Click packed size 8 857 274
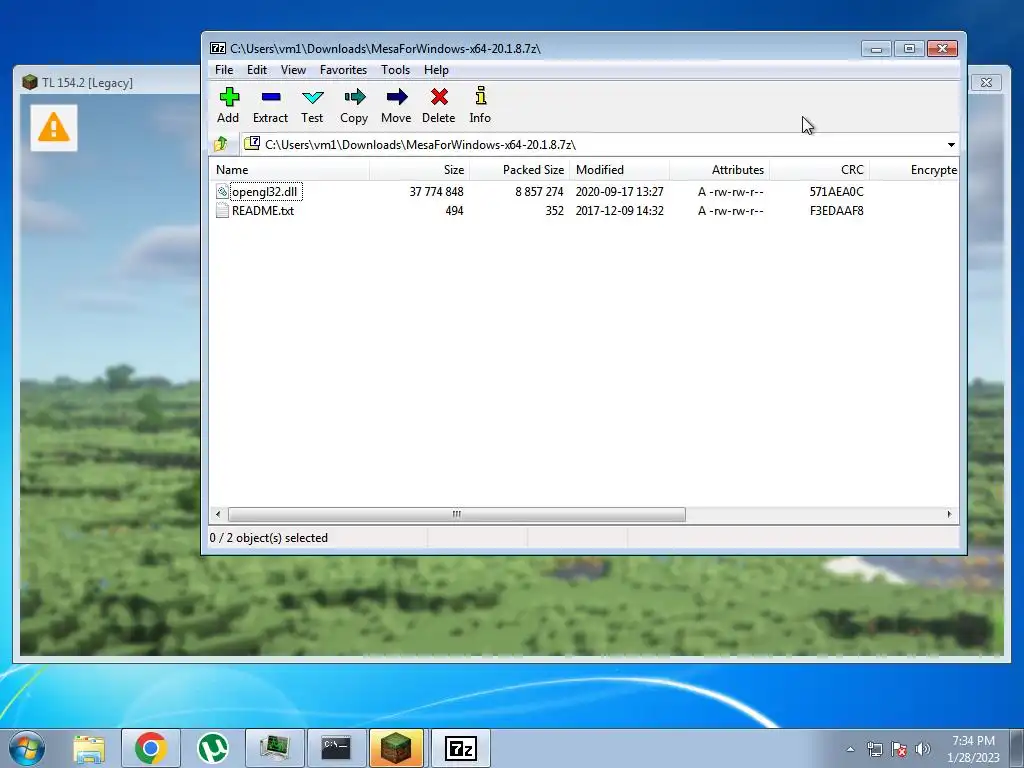This screenshot has width=1024, height=768. [x=539, y=191]
